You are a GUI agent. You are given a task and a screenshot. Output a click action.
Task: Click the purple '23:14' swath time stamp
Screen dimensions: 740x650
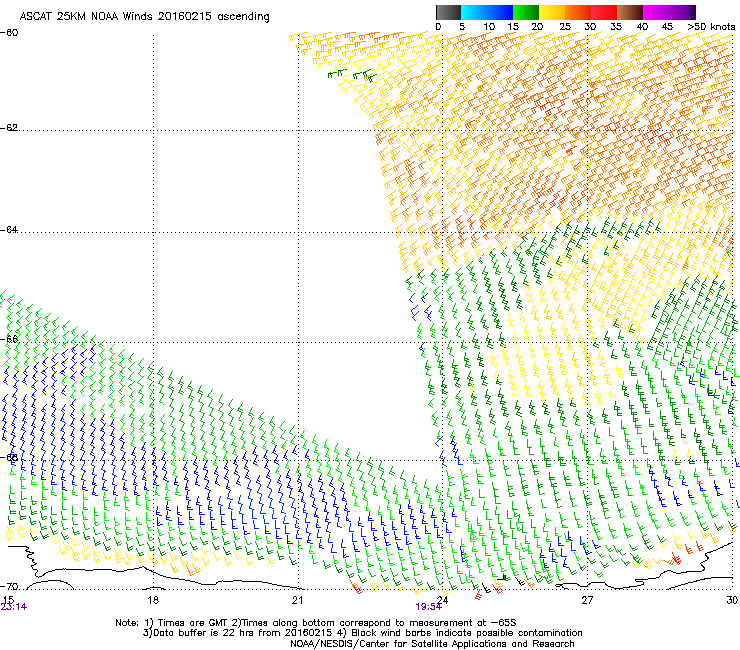(14, 607)
